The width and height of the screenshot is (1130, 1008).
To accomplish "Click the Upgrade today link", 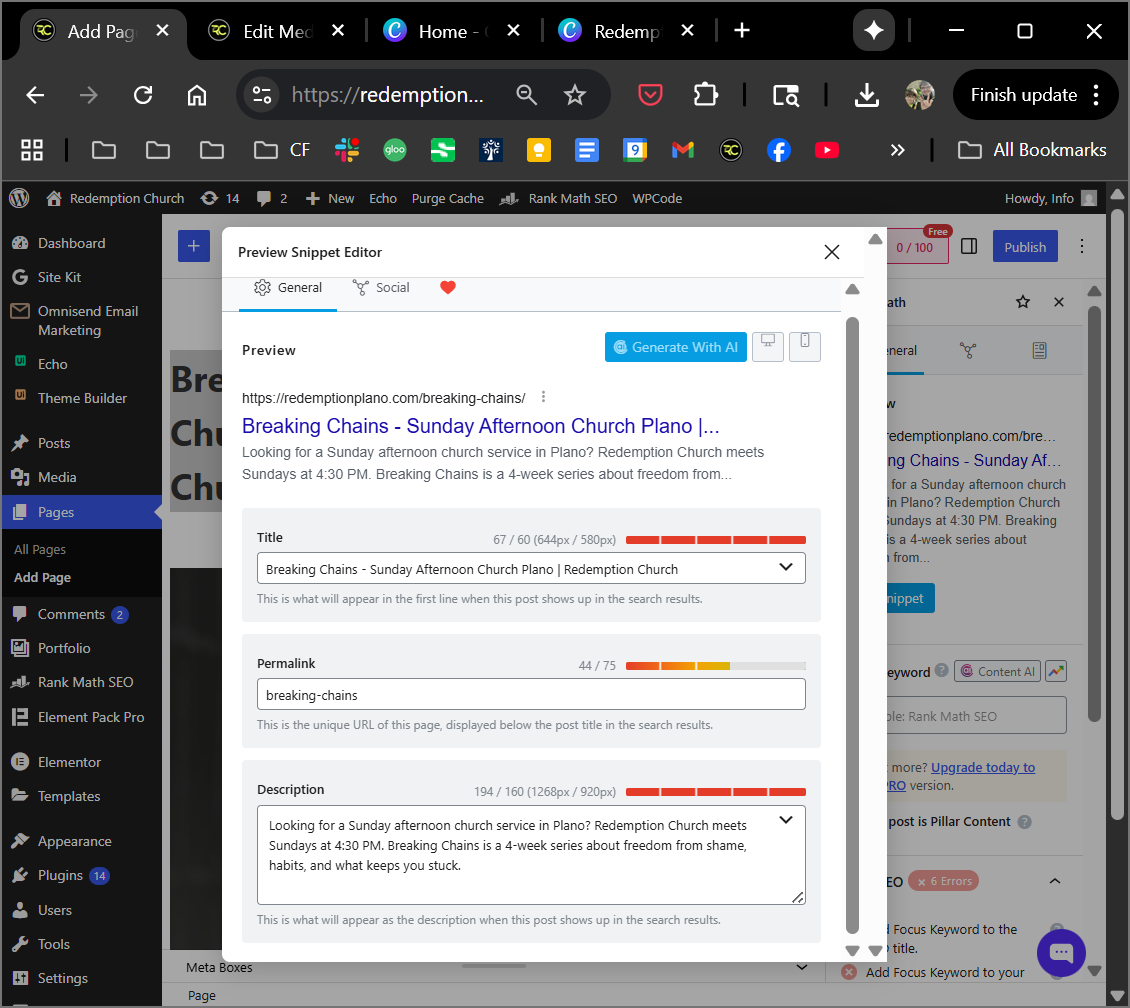I will click(x=982, y=768).
